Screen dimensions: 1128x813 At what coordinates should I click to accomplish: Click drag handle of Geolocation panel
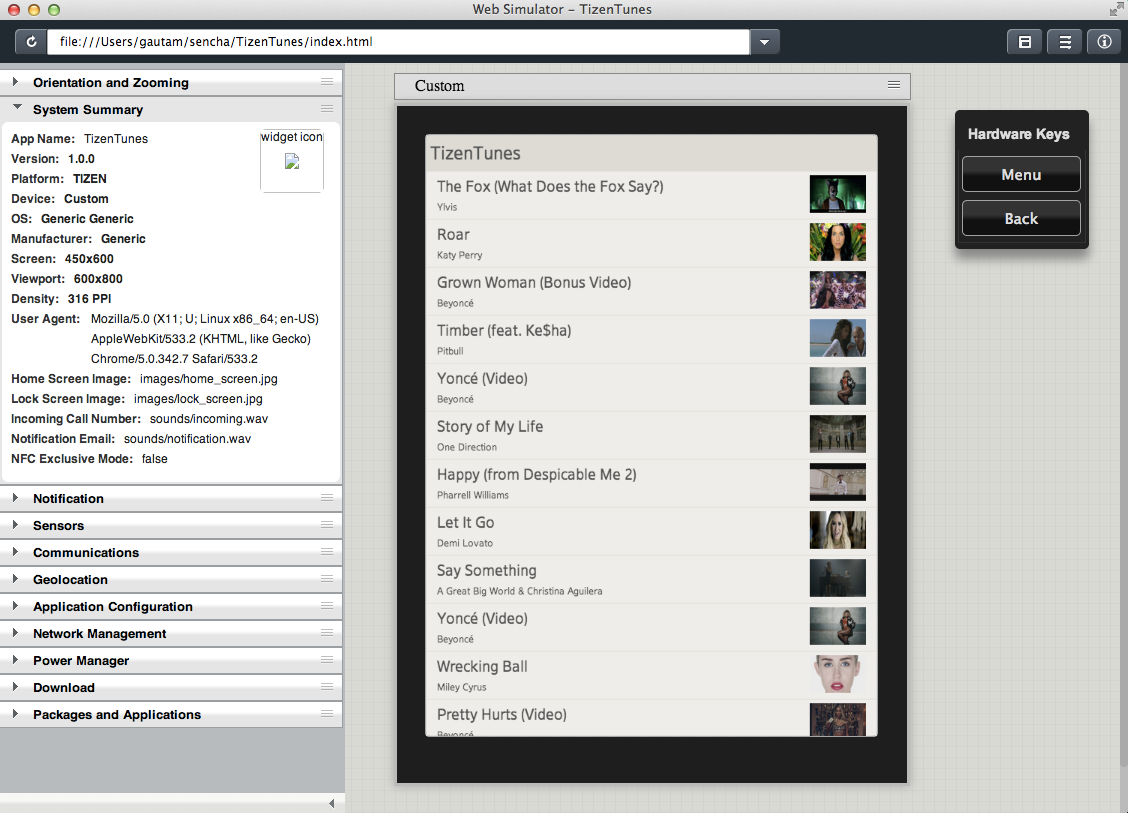[x=327, y=578]
